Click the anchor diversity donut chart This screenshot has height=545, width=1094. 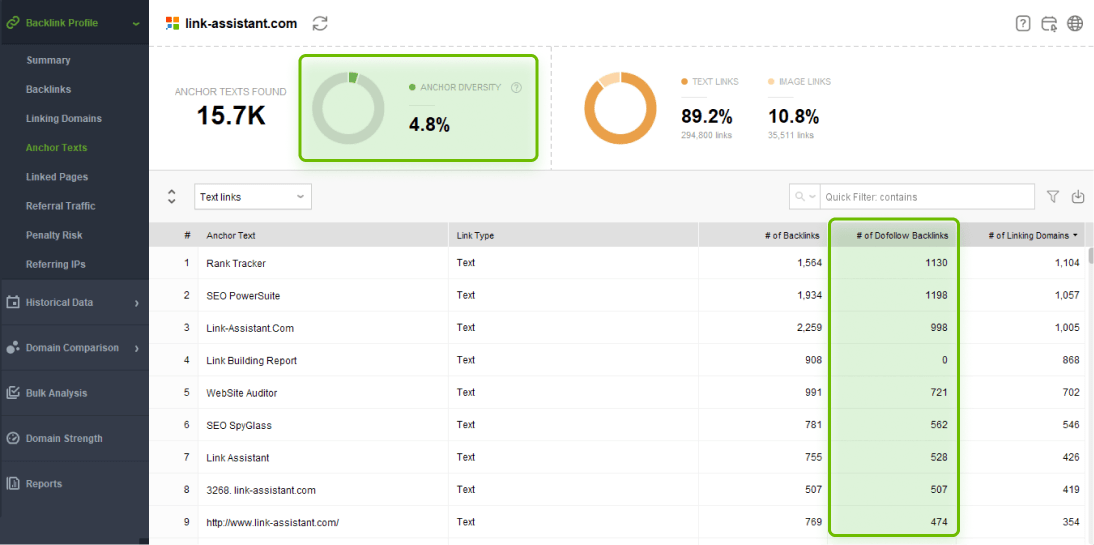(348, 109)
